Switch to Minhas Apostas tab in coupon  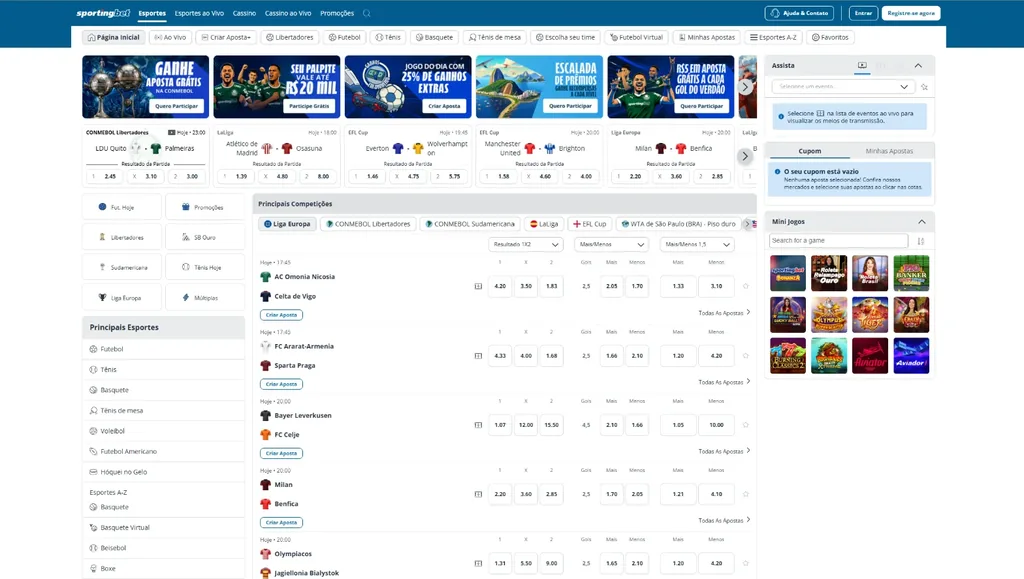889,151
